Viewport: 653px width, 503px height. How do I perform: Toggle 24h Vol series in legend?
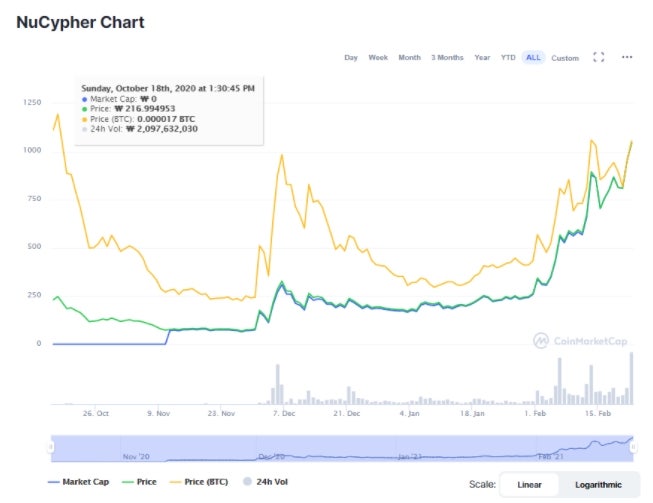tap(265, 482)
